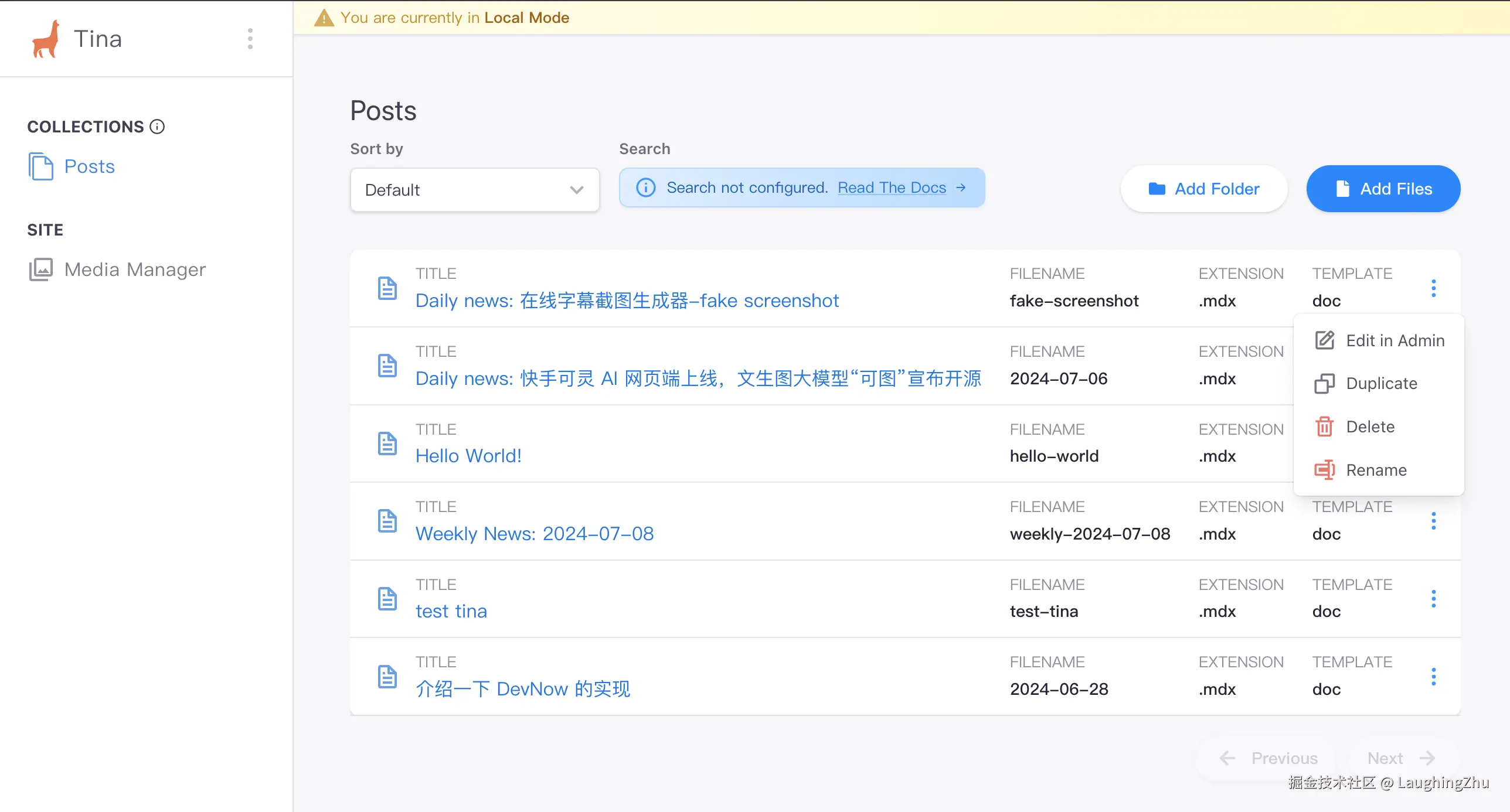This screenshot has width=1510, height=812.
Task: Click the Edit in Admin pencil icon
Action: [1324, 340]
